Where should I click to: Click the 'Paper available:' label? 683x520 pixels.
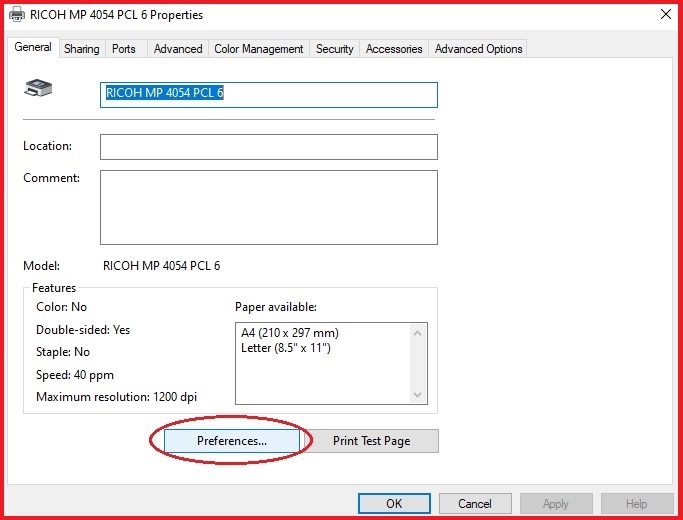(276, 307)
